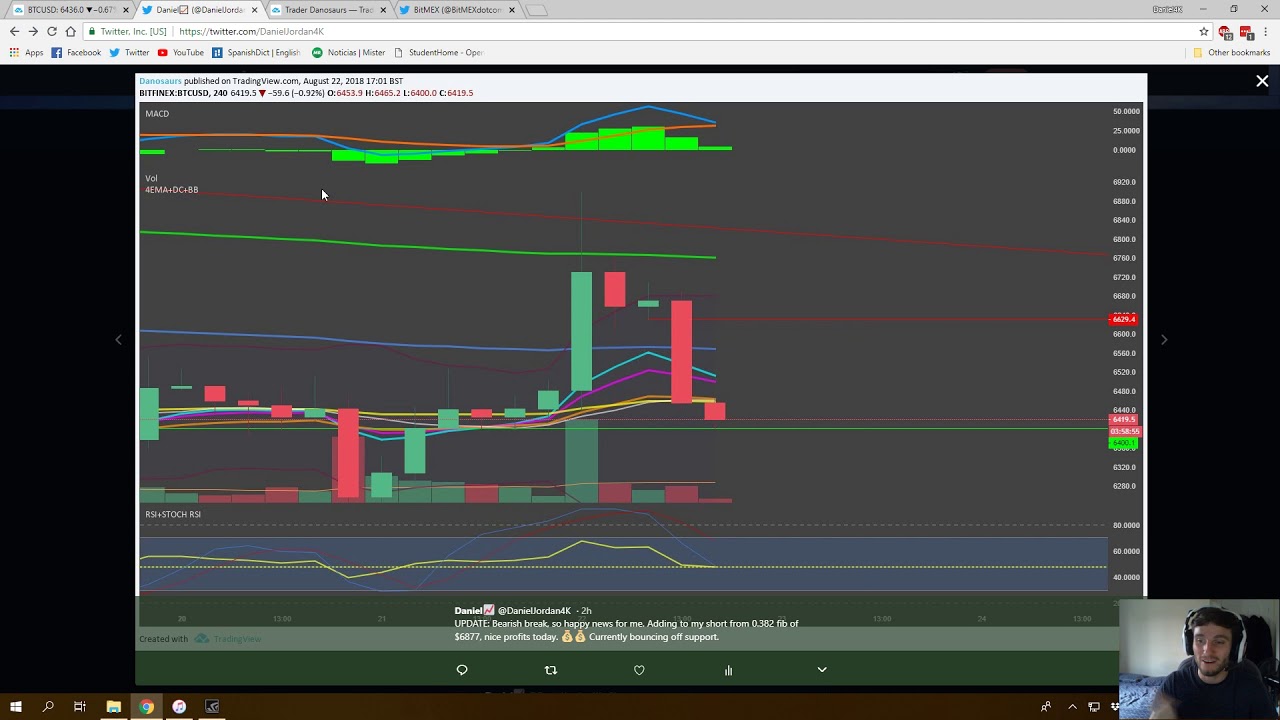Open the Facebook bookmark
Image resolution: width=1280 pixels, height=720 pixels.
(76, 52)
